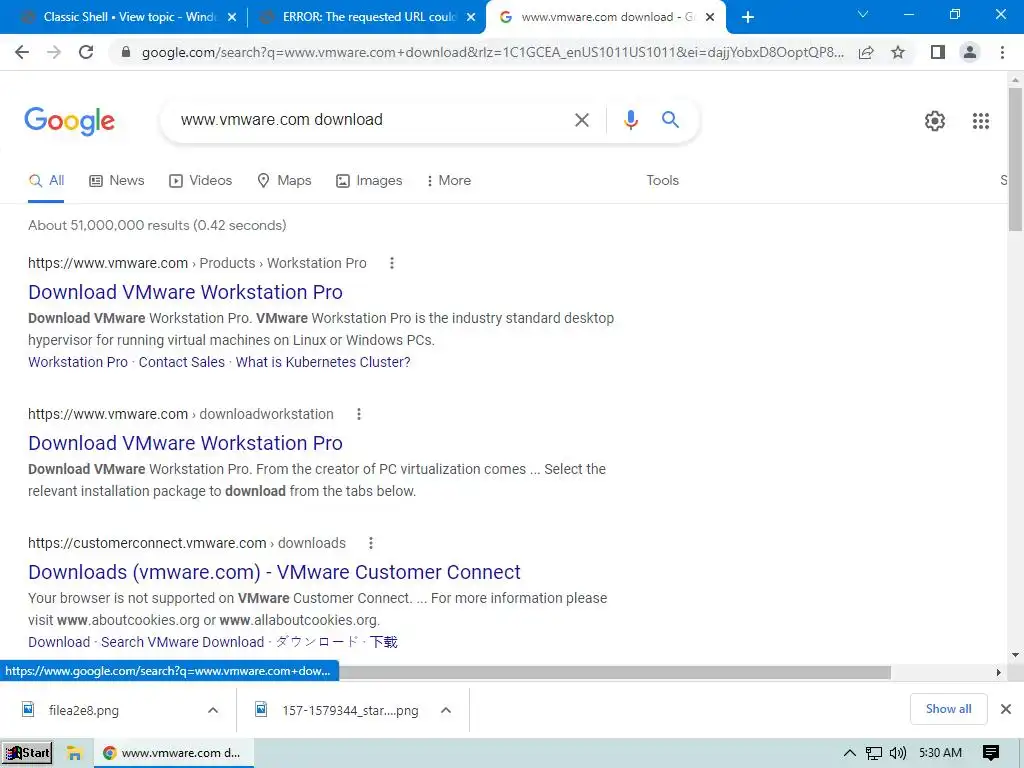
Task: Select the All results tab
Action: tap(46, 181)
